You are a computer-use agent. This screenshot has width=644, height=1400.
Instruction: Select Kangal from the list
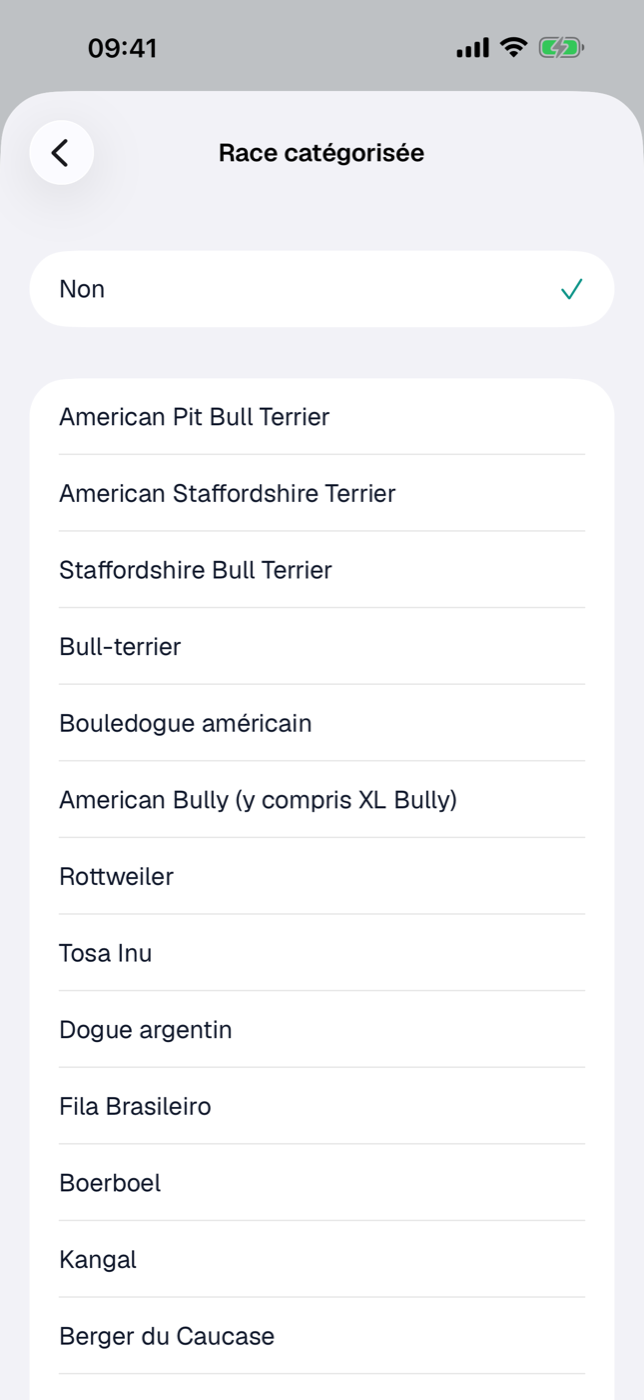click(x=322, y=1260)
